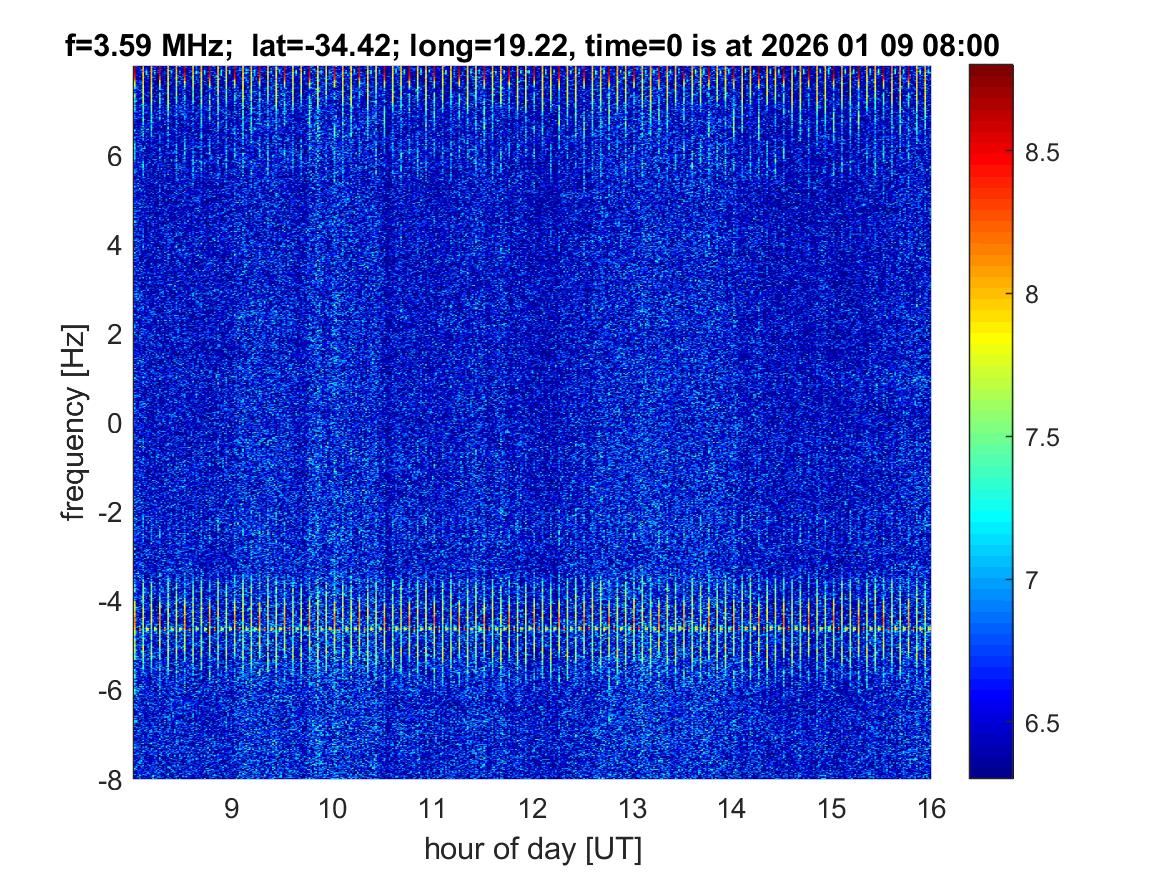The height and width of the screenshot is (875, 1167).
Task: Click spectrogram signal line at 12 UT
Action: tap(532, 629)
